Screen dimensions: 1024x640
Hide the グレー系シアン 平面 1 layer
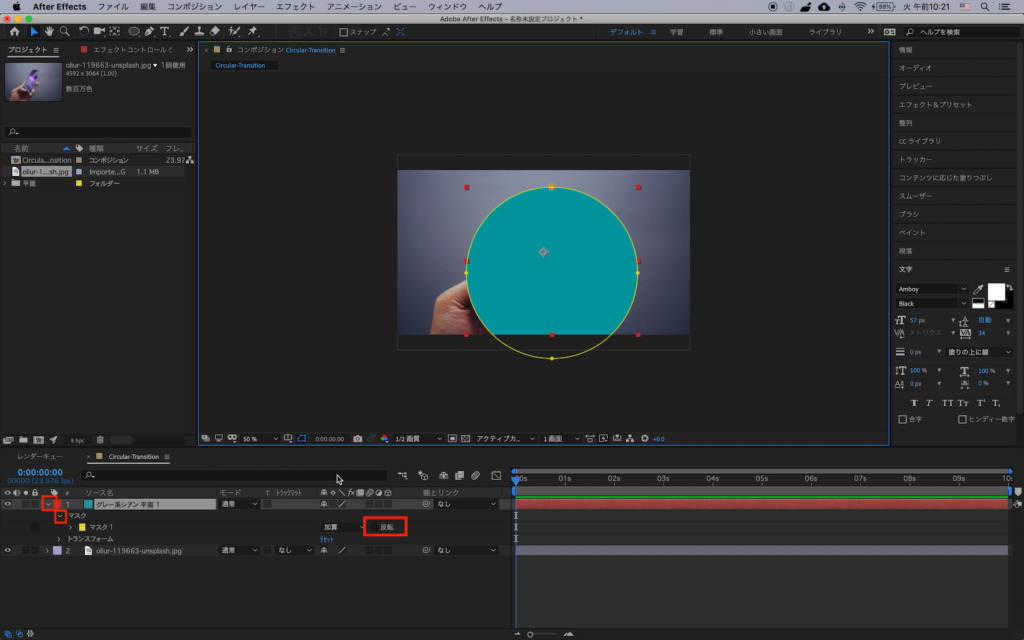pyautogui.click(x=8, y=504)
